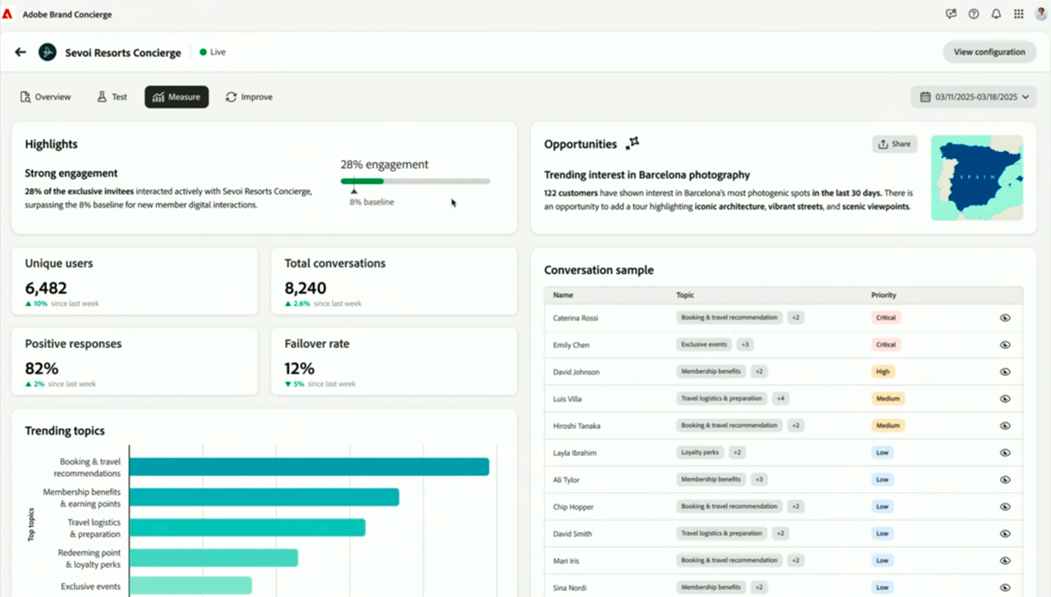Sort table by Name column header
The height and width of the screenshot is (597, 1051).
click(x=563, y=295)
